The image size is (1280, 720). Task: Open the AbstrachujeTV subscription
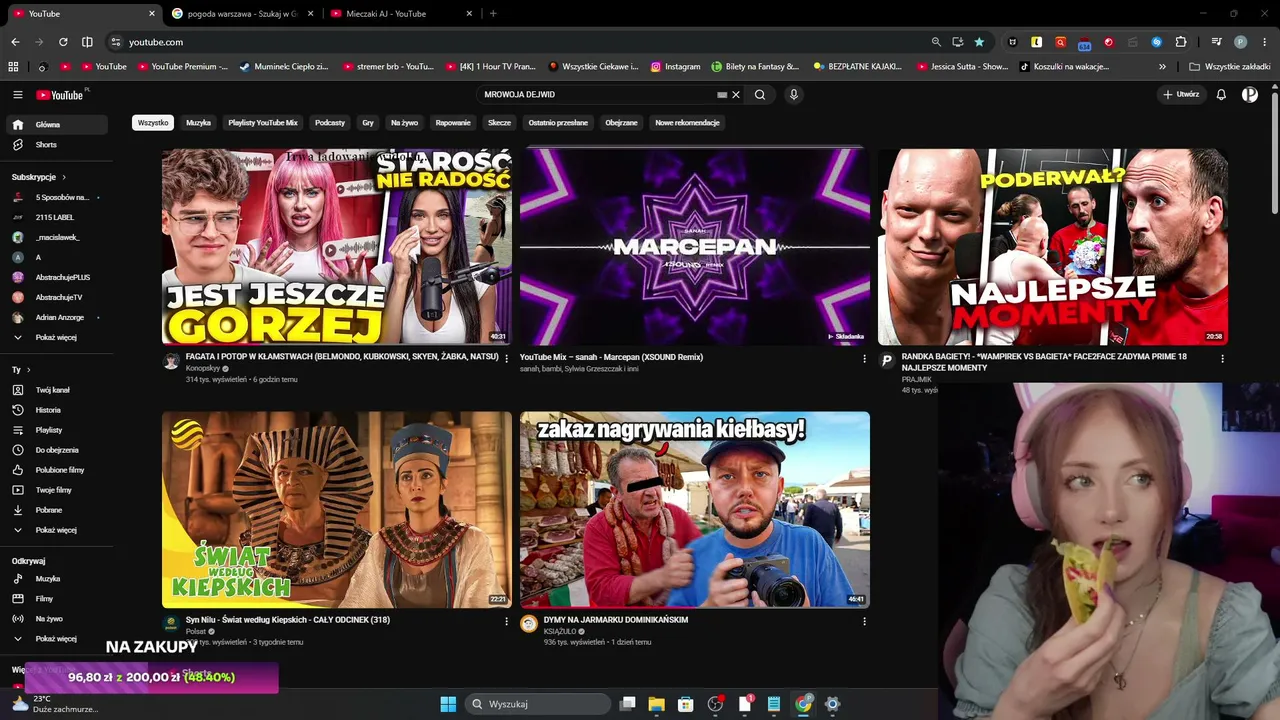pos(59,298)
